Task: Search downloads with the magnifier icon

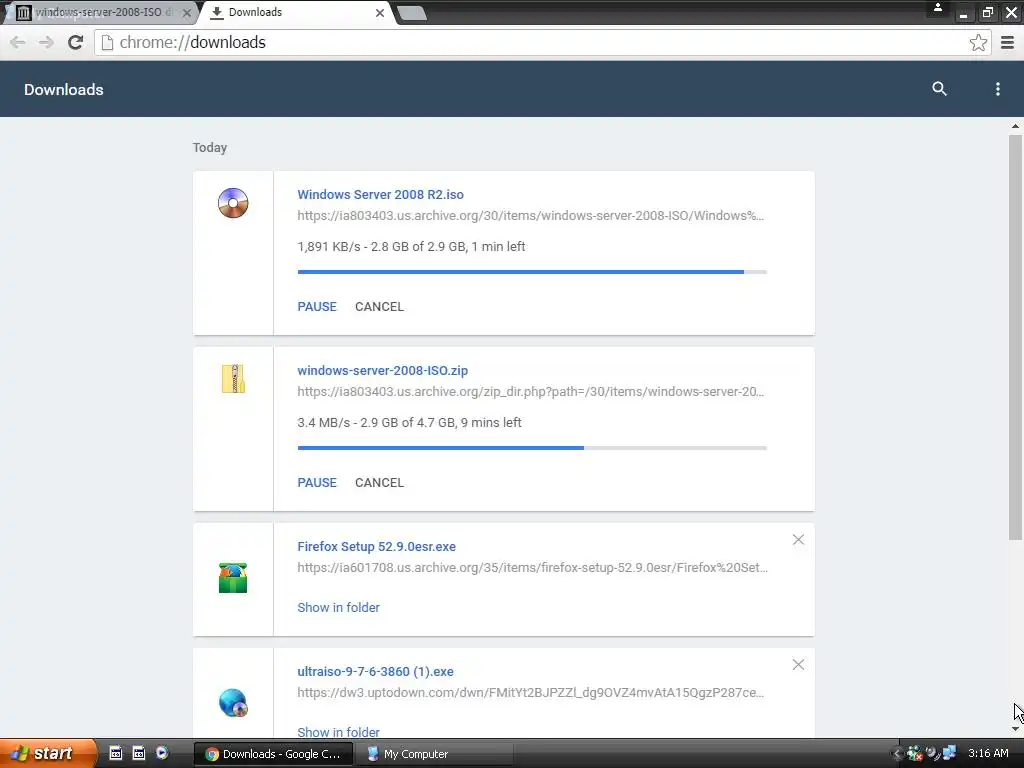Action: tap(939, 89)
